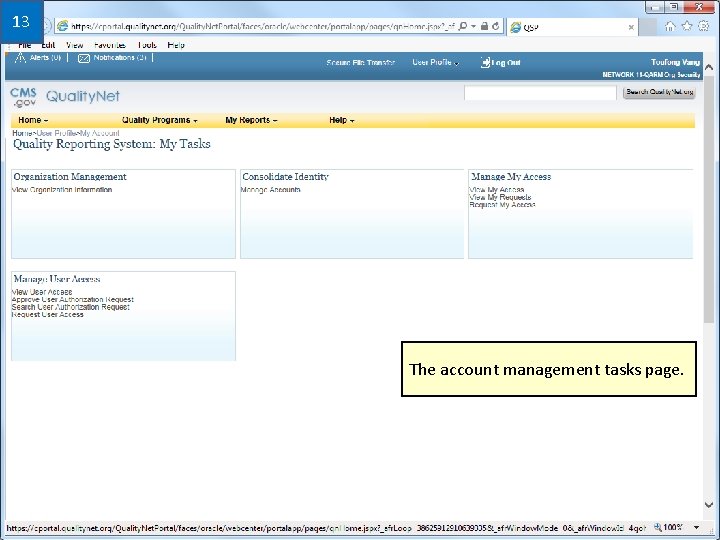Open the address bar autocomplete dropdown arrow

click(x=473, y=26)
